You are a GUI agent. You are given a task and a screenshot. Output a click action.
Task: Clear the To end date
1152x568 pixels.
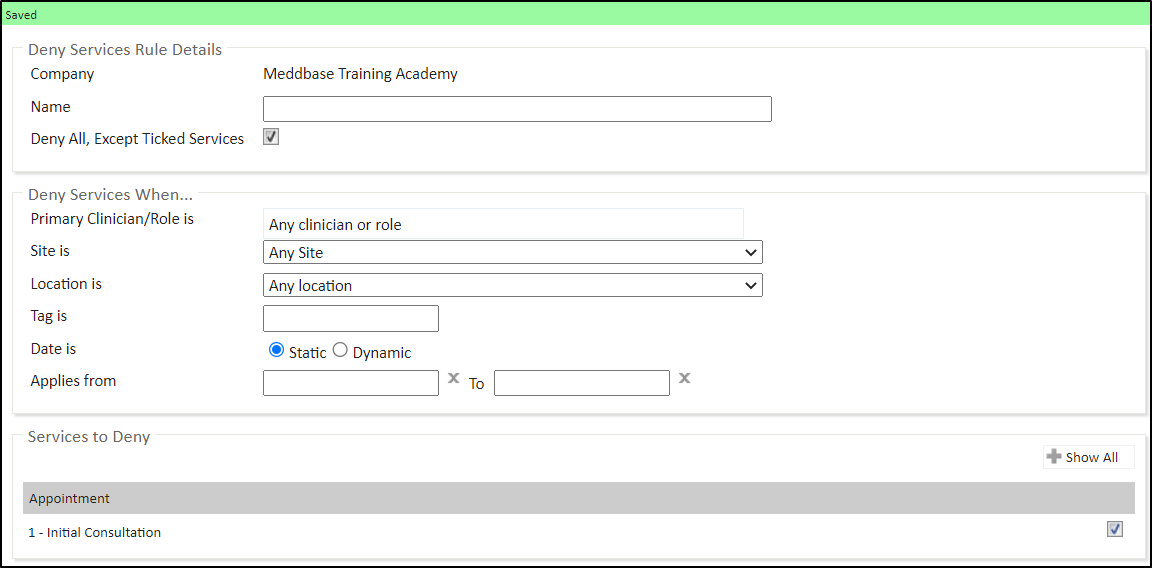[x=684, y=379]
